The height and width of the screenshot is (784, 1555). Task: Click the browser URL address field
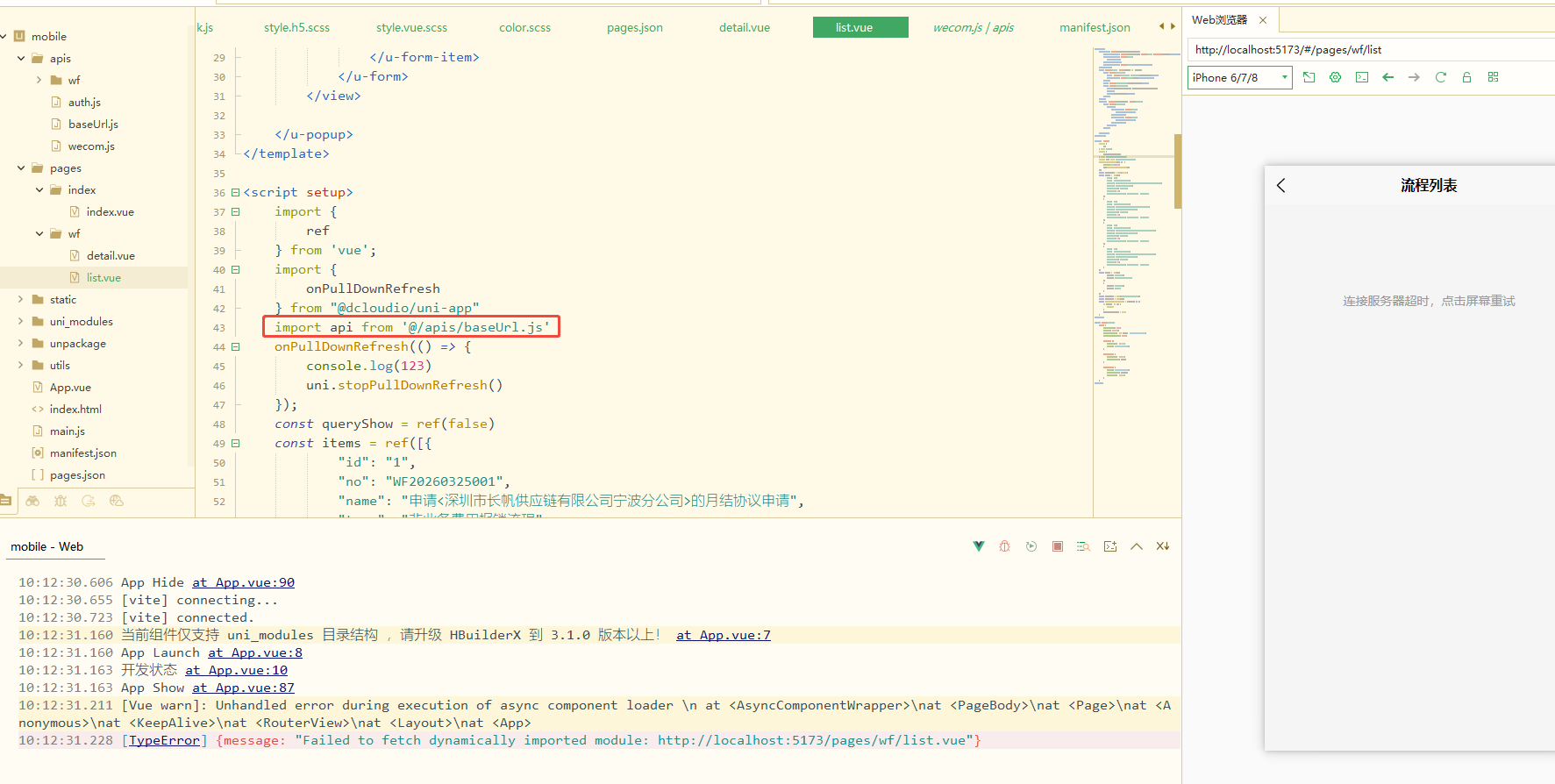point(1368,50)
